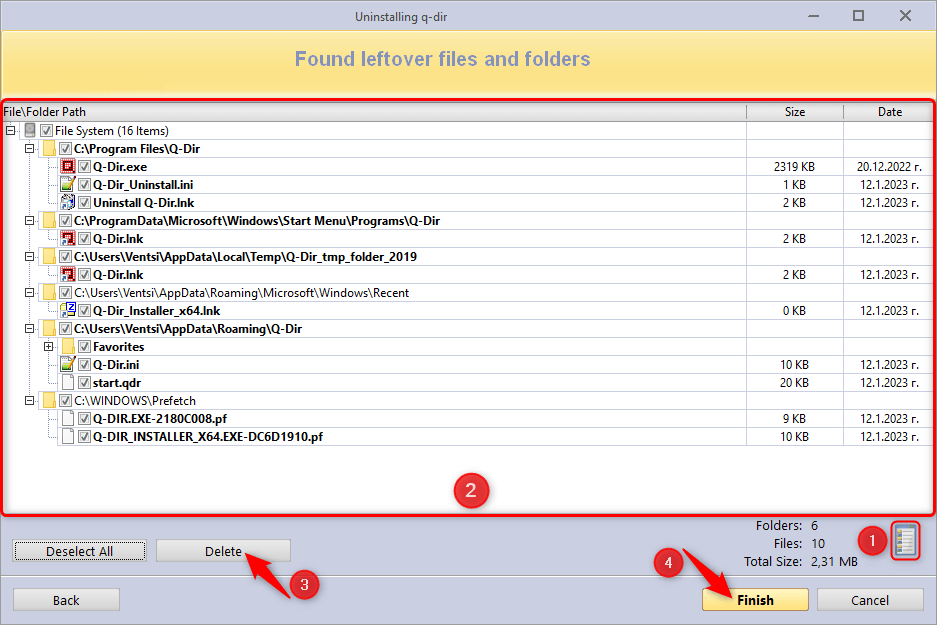
Task: Collapse the Windows\Recent folder node
Action: tap(29, 293)
